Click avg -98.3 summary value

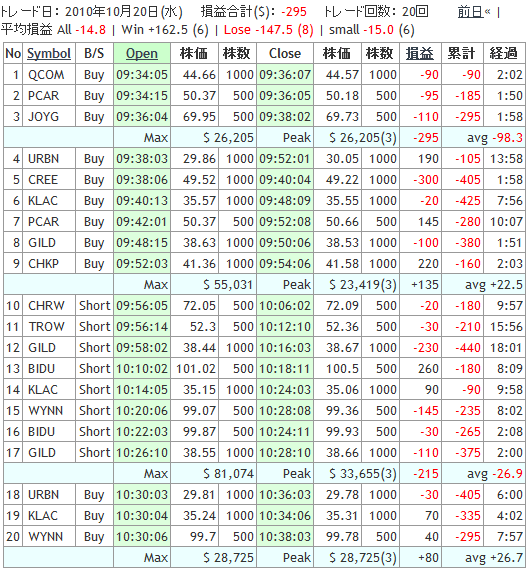(495, 138)
